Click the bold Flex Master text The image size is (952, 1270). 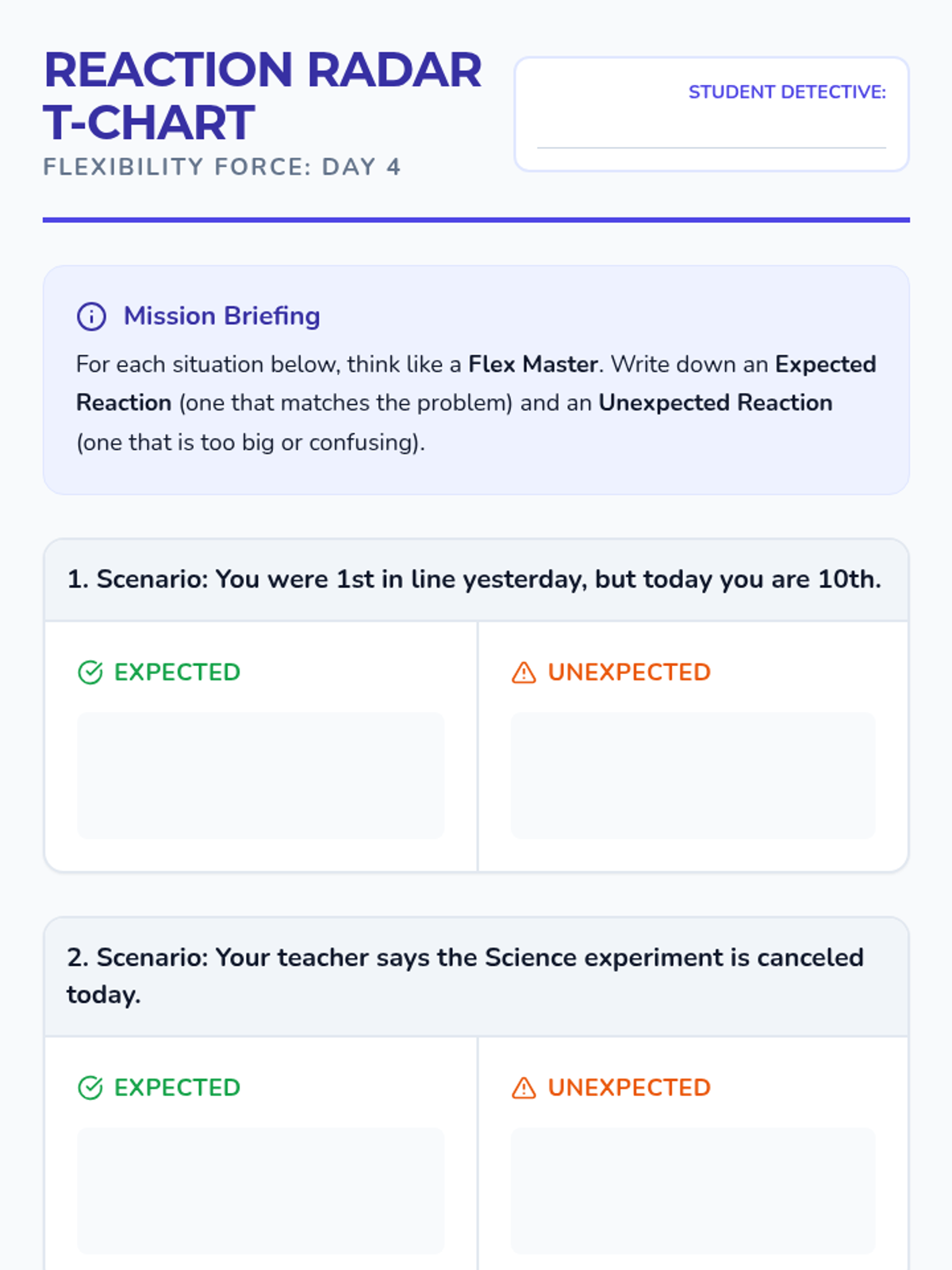tap(532, 364)
